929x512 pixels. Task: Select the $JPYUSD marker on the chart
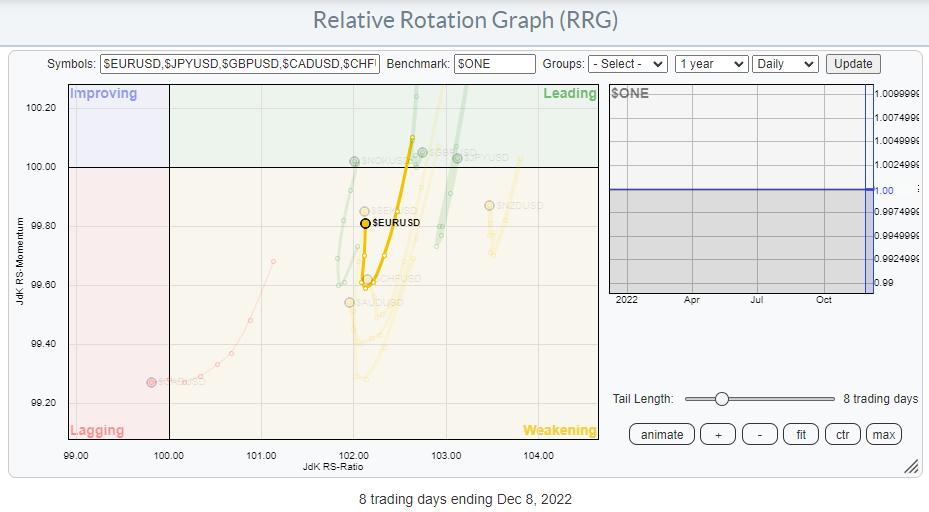pos(457,158)
